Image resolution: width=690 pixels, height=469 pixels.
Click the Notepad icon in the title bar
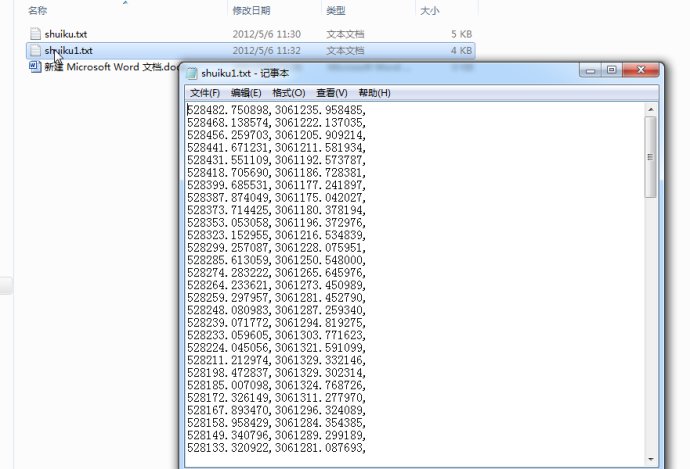coord(192,73)
